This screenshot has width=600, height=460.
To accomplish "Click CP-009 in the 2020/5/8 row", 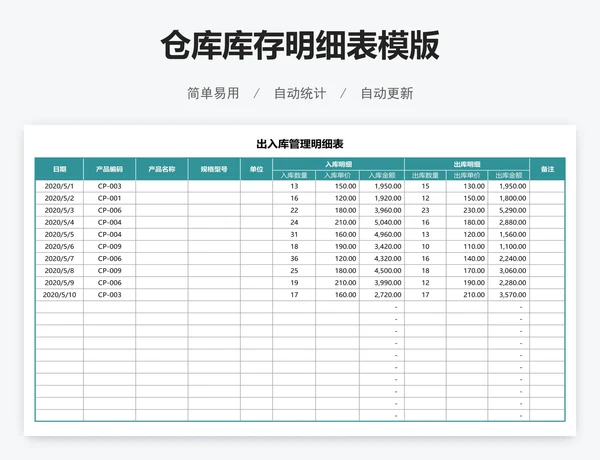I will pyautogui.click(x=109, y=271).
